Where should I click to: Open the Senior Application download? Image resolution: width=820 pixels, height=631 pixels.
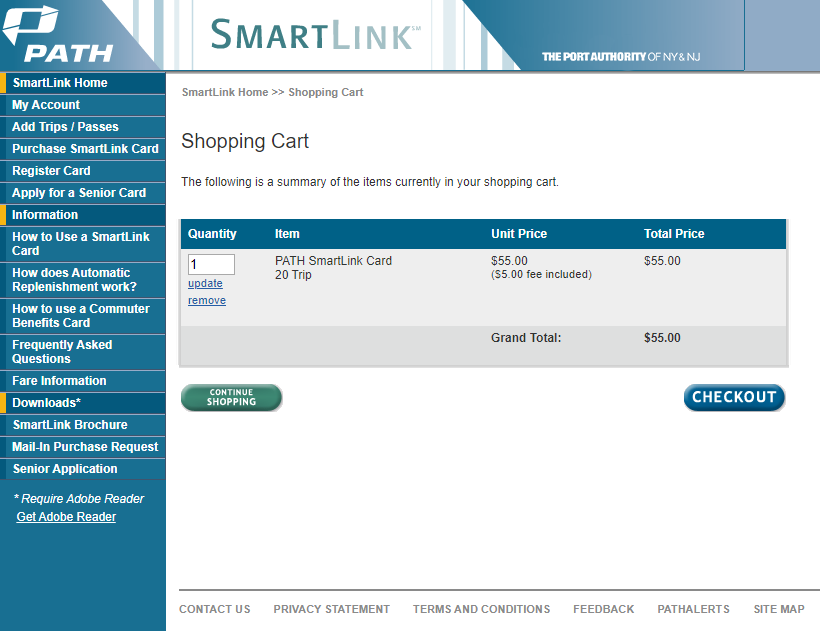(83, 468)
